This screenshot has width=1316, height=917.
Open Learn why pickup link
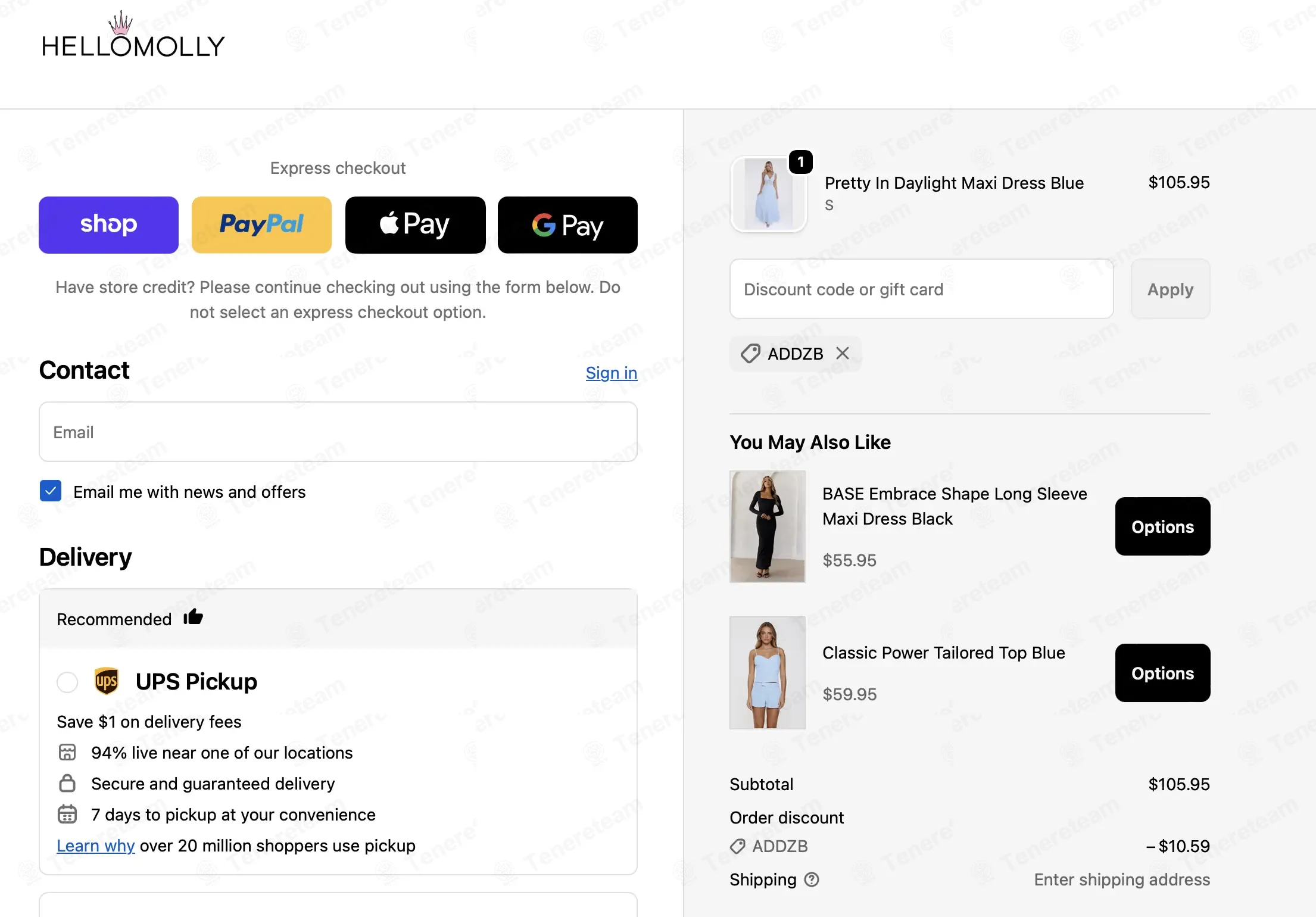point(96,846)
